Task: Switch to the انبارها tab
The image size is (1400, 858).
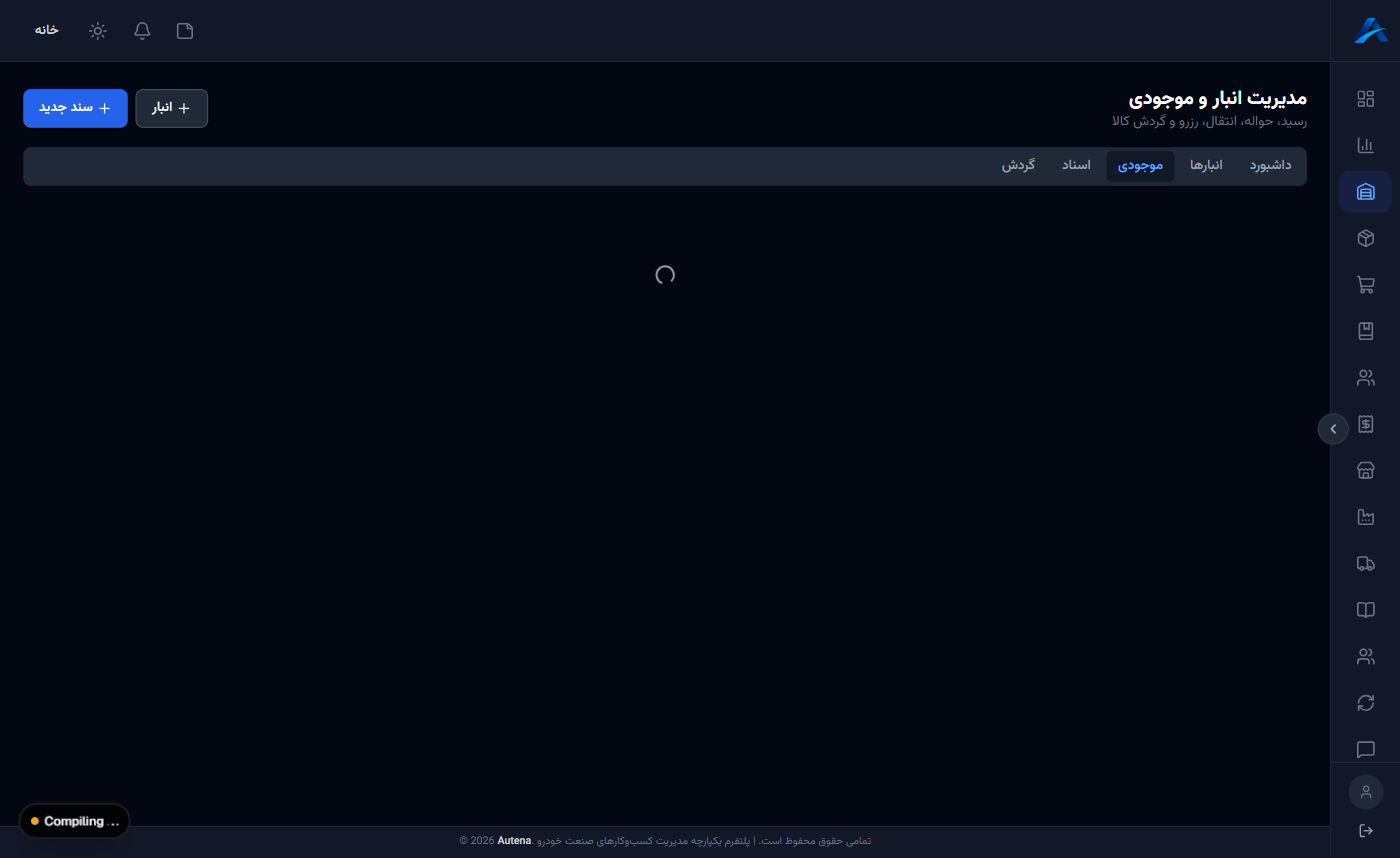Action: (1206, 166)
